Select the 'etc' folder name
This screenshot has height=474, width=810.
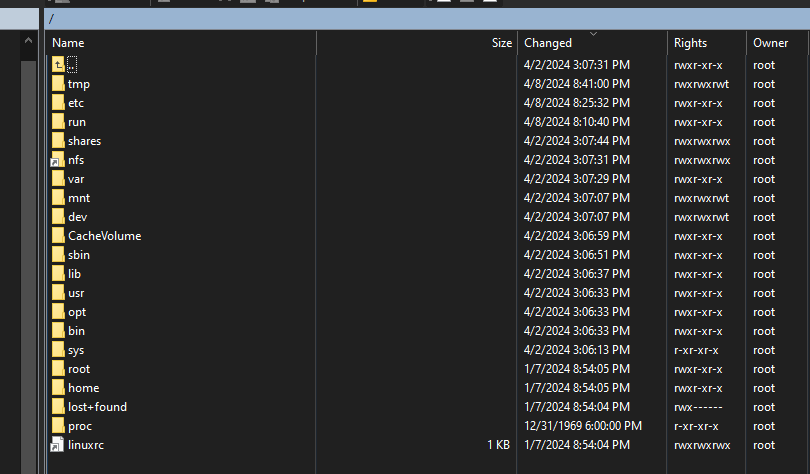pyautogui.click(x=76, y=103)
